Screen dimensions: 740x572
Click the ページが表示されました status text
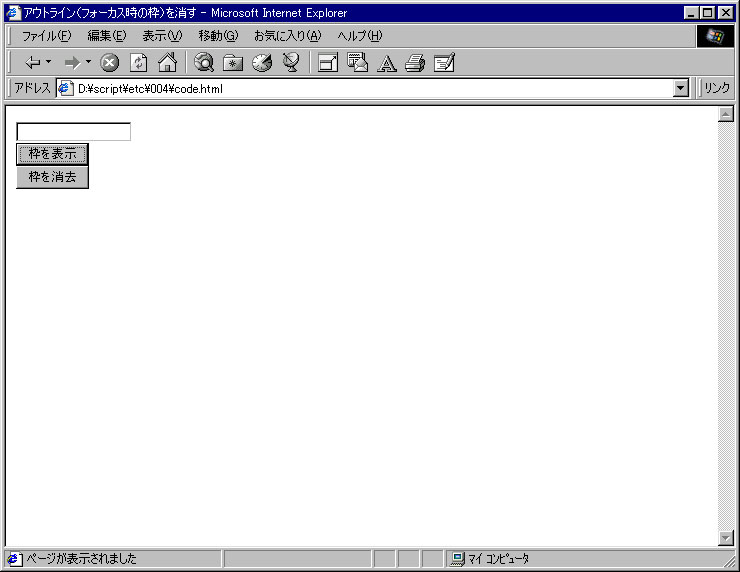tap(81, 559)
